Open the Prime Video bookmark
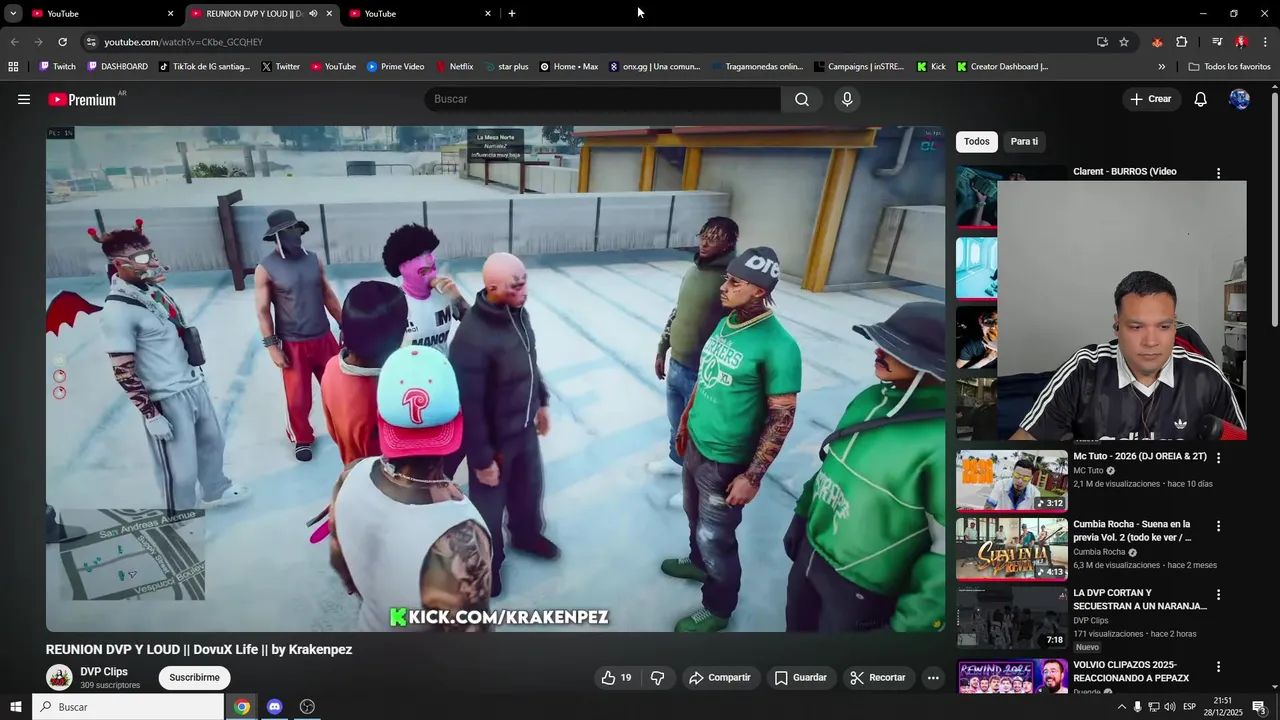Image resolution: width=1280 pixels, height=720 pixels. coord(395,67)
